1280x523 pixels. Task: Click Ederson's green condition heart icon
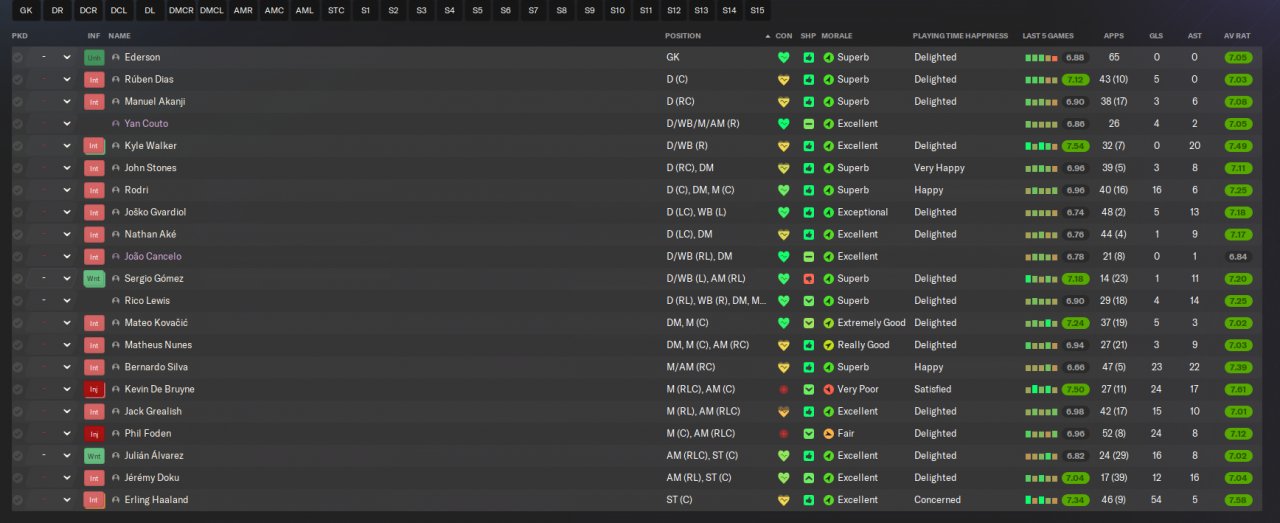pos(784,57)
